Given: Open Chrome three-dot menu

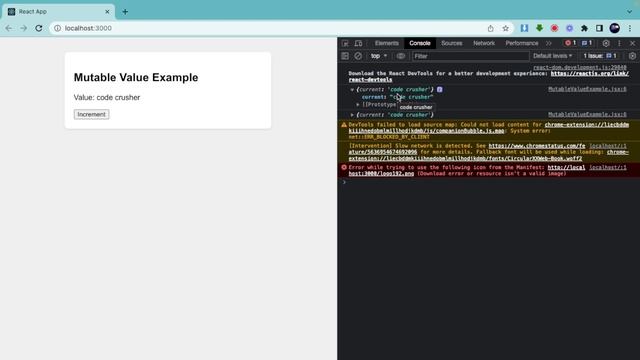Looking at the screenshot, I should pos(630,28).
